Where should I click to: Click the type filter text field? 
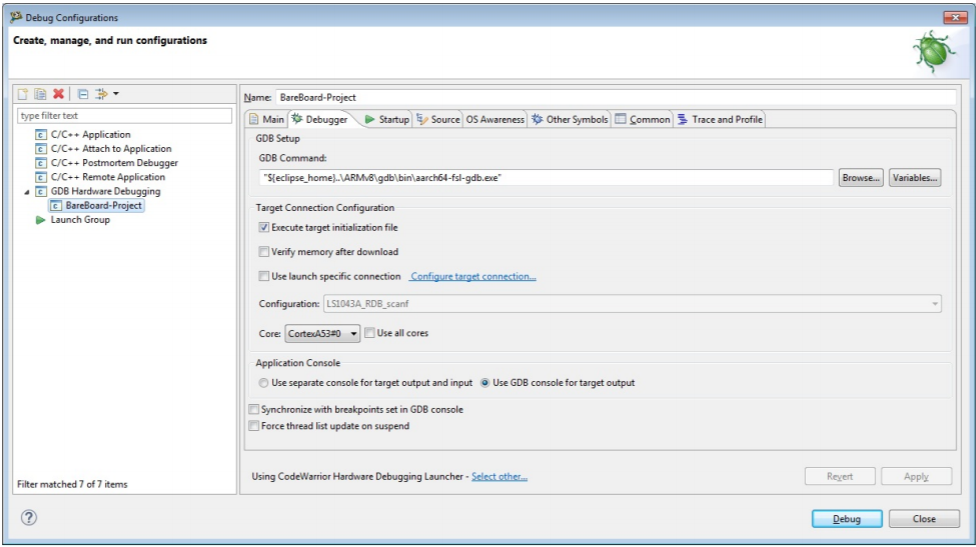point(124,116)
